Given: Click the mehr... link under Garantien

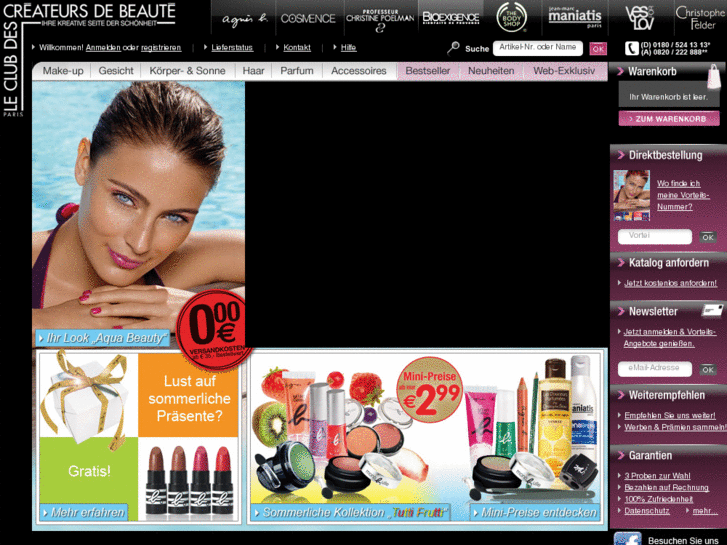Looking at the screenshot, I should (x=705, y=511).
